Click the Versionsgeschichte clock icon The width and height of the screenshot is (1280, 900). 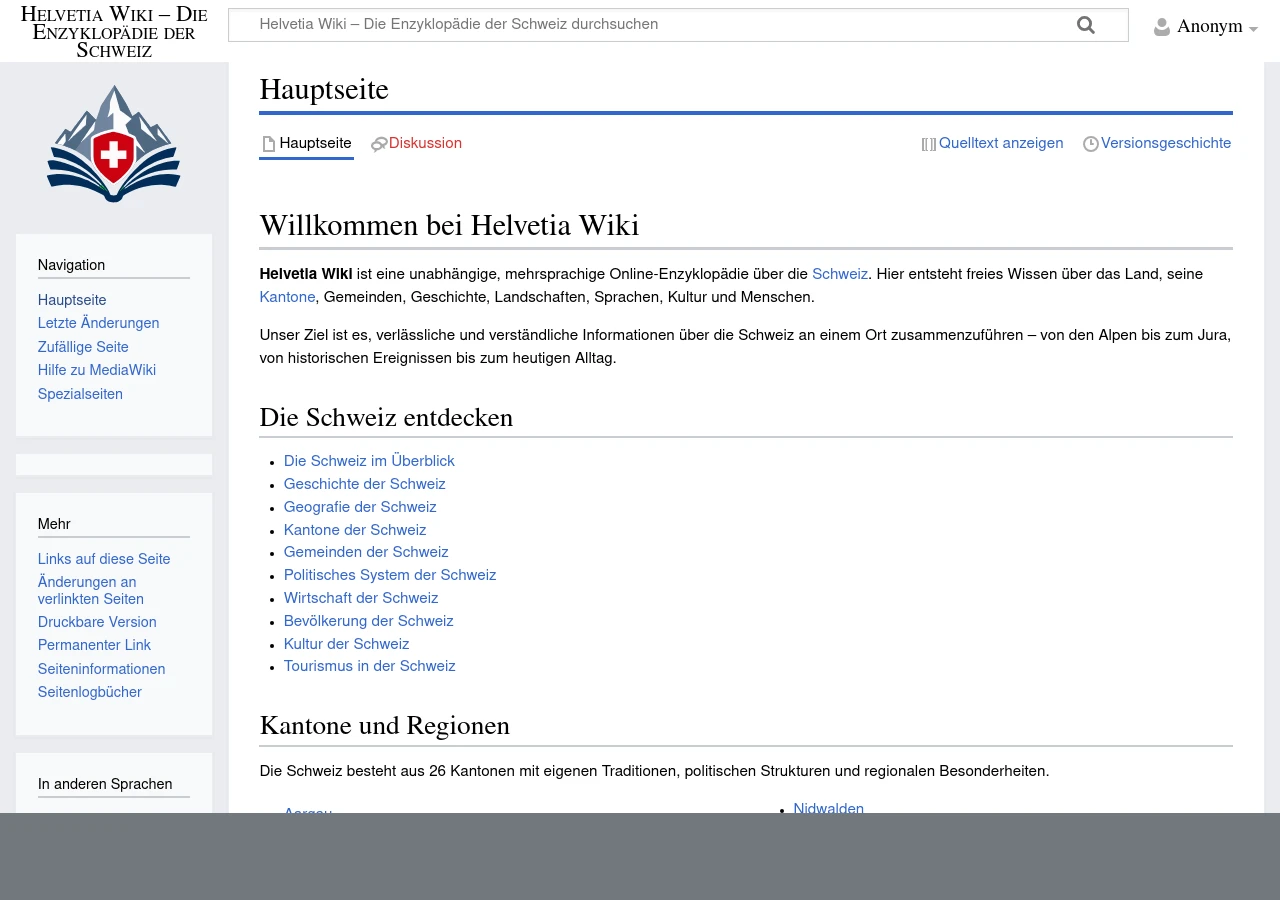pyautogui.click(x=1091, y=144)
